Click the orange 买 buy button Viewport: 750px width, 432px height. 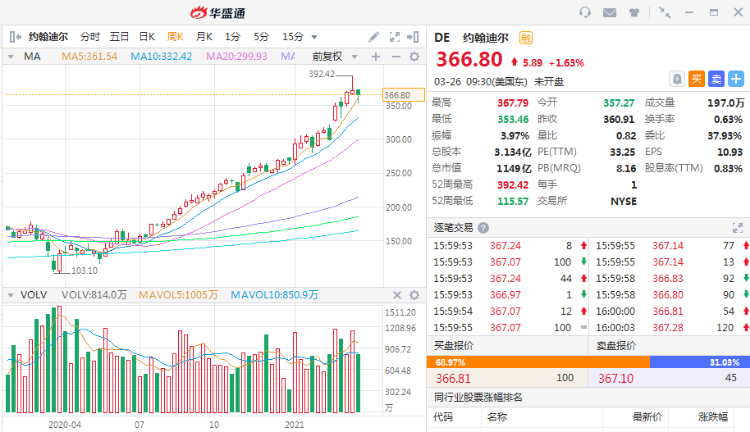[x=696, y=79]
